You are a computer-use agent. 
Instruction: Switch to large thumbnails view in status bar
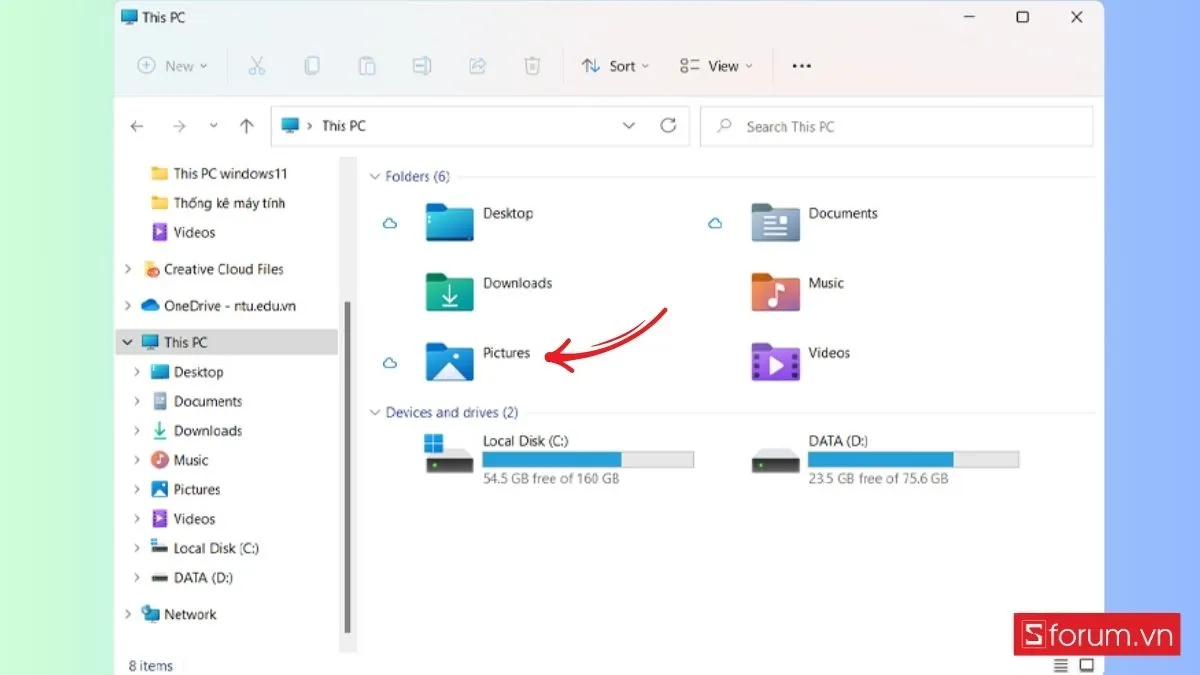tap(1087, 665)
